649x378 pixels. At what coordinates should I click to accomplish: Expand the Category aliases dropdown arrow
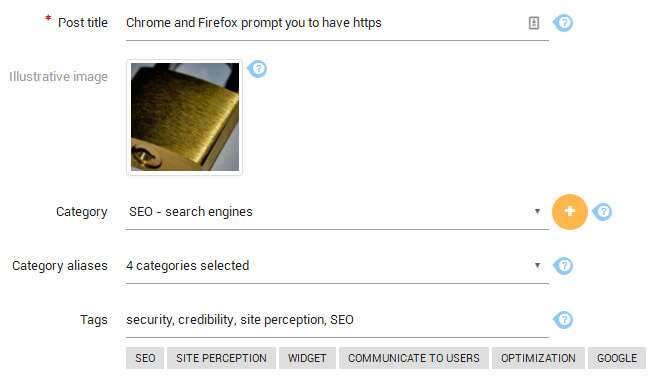tap(537, 265)
